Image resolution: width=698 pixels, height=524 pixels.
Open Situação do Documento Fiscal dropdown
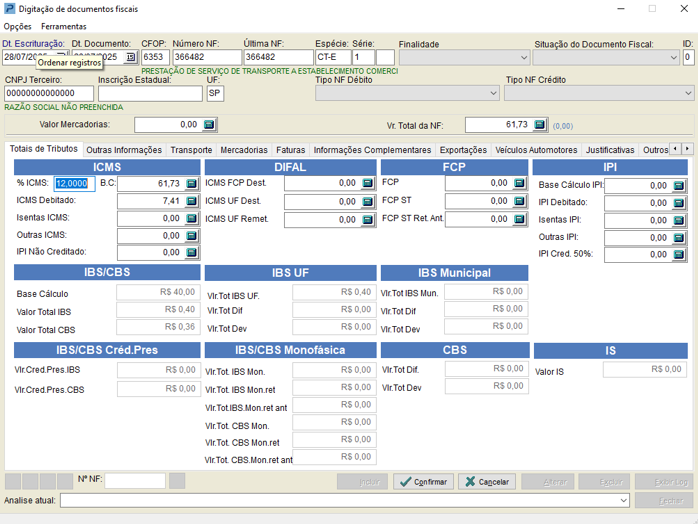click(x=672, y=58)
